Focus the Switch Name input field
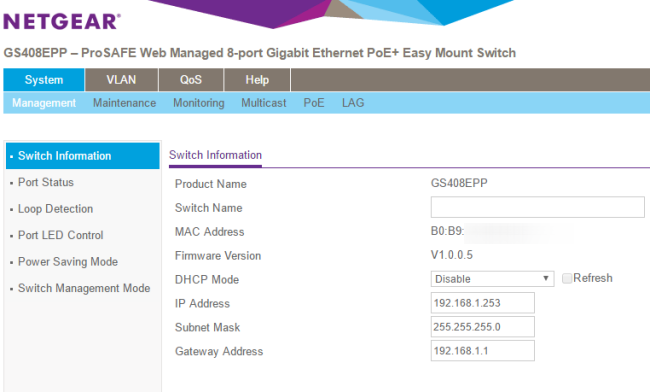Screen dimensions: 650x392 tap(538, 207)
